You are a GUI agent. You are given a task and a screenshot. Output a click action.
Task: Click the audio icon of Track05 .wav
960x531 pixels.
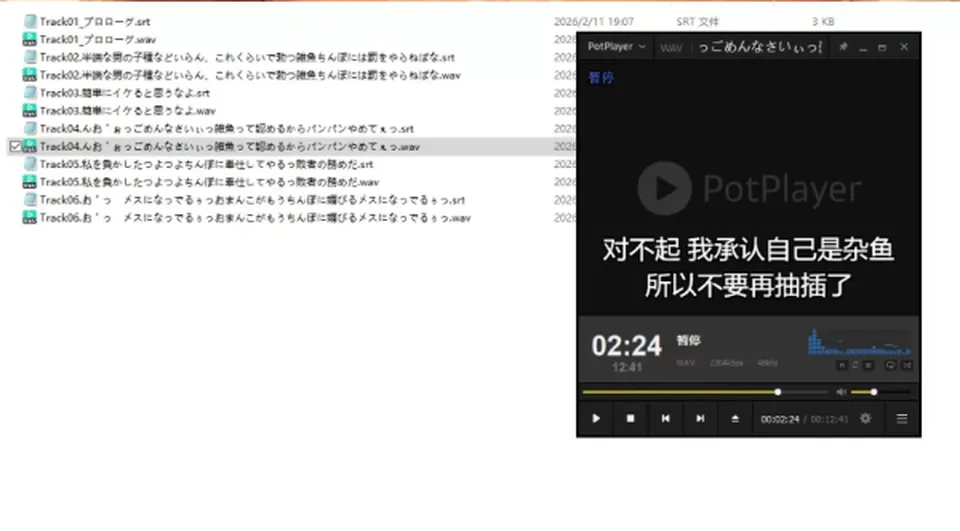point(29,181)
